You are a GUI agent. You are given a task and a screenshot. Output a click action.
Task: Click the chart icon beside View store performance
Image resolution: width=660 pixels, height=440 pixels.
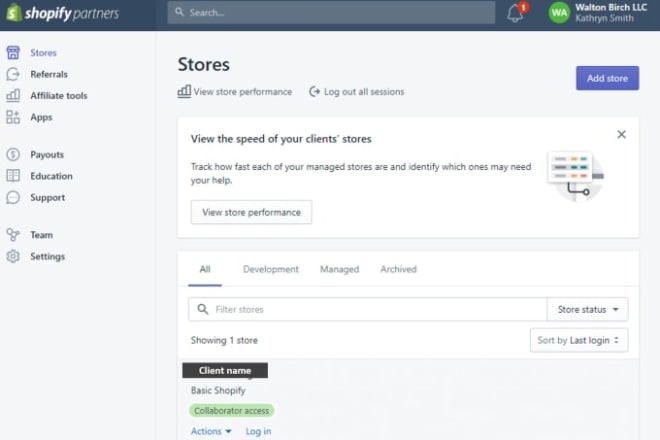[x=184, y=91]
